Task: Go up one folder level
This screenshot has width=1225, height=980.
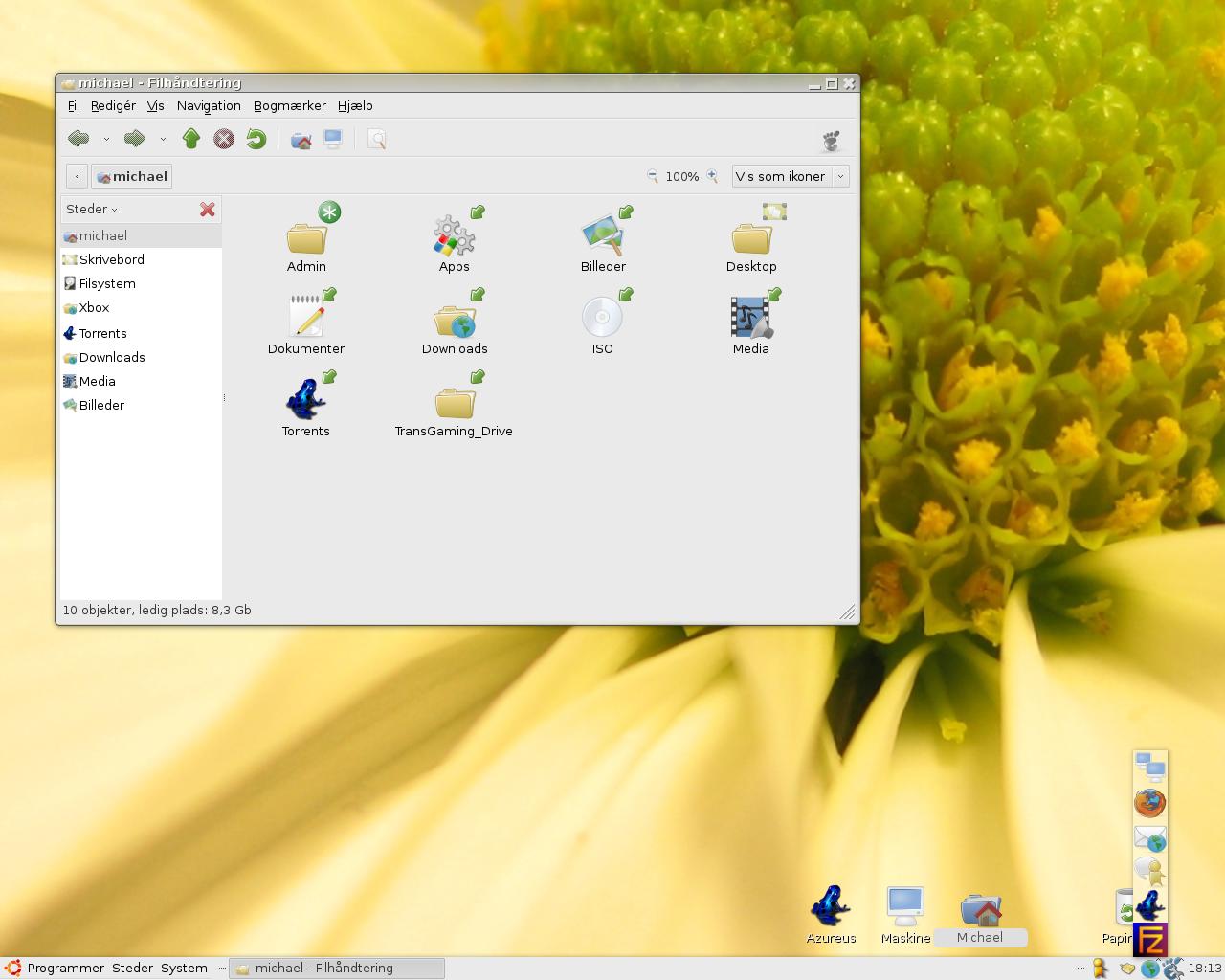Action: point(191,139)
